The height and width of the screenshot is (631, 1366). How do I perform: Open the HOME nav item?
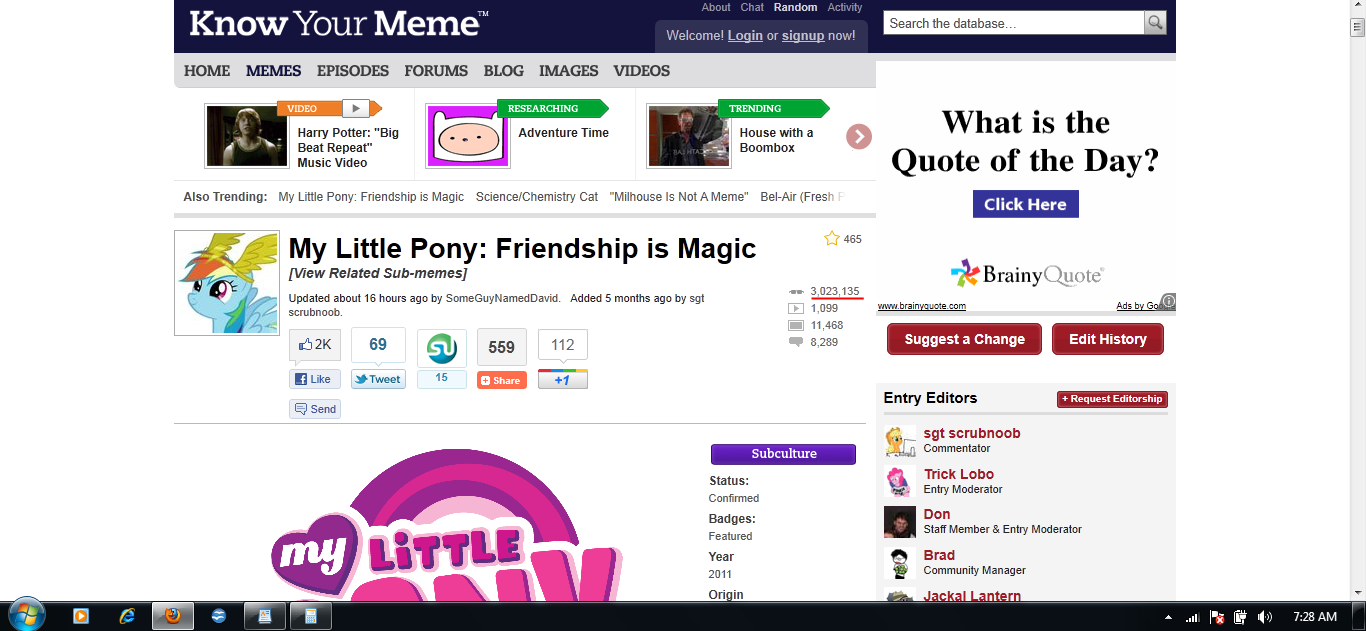[207, 71]
